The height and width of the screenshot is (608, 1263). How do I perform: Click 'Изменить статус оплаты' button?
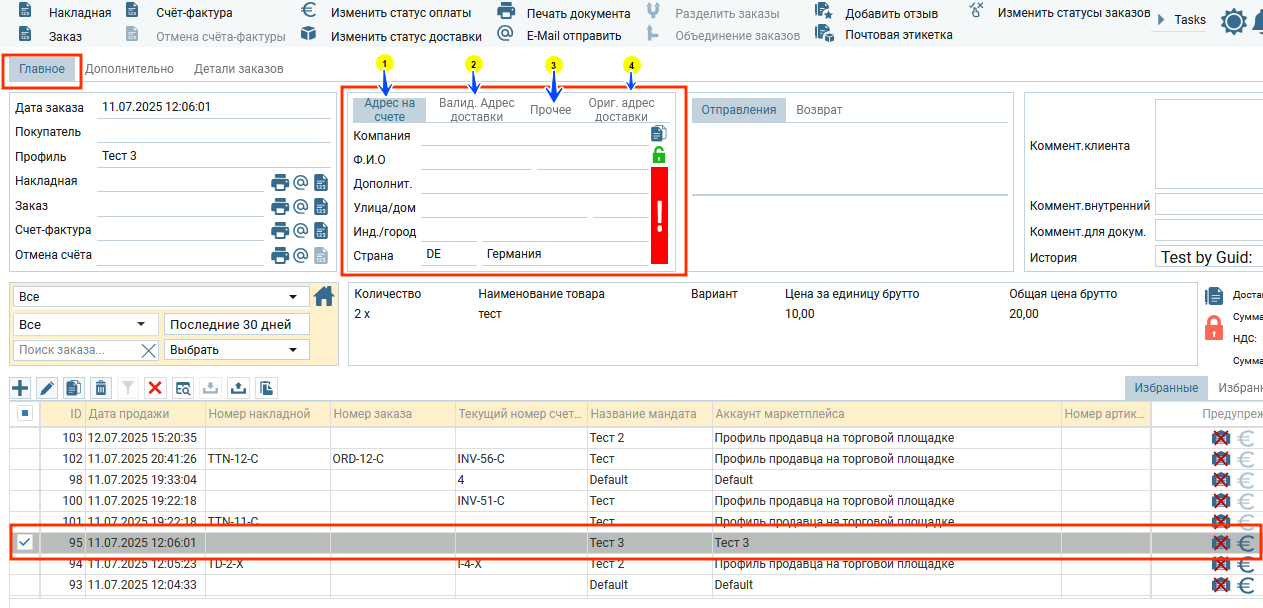point(400,12)
